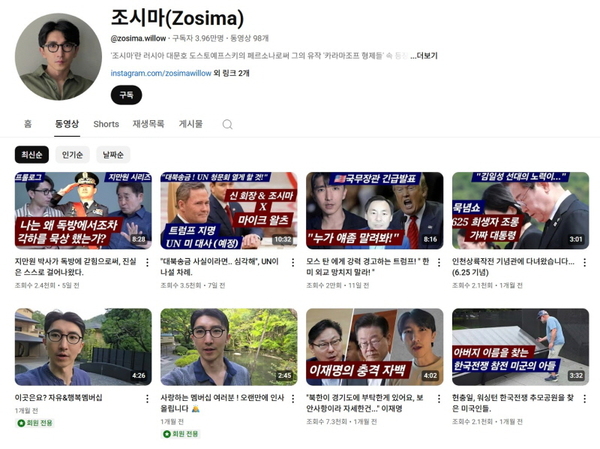Open more options for 지만원 박사 video
This screenshot has width=600, height=449.
[x=147, y=263]
